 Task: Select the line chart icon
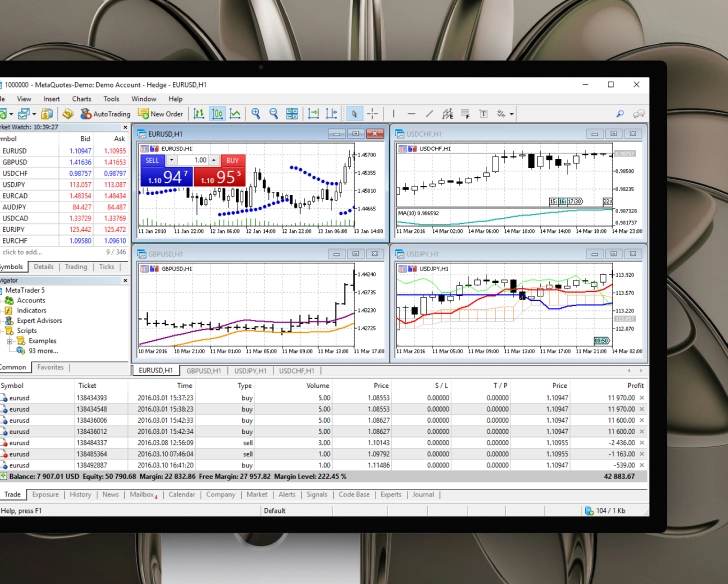(x=235, y=114)
